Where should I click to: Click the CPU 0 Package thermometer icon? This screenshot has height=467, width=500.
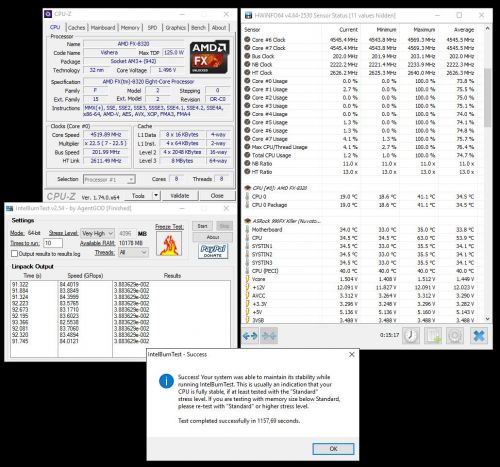247,205
